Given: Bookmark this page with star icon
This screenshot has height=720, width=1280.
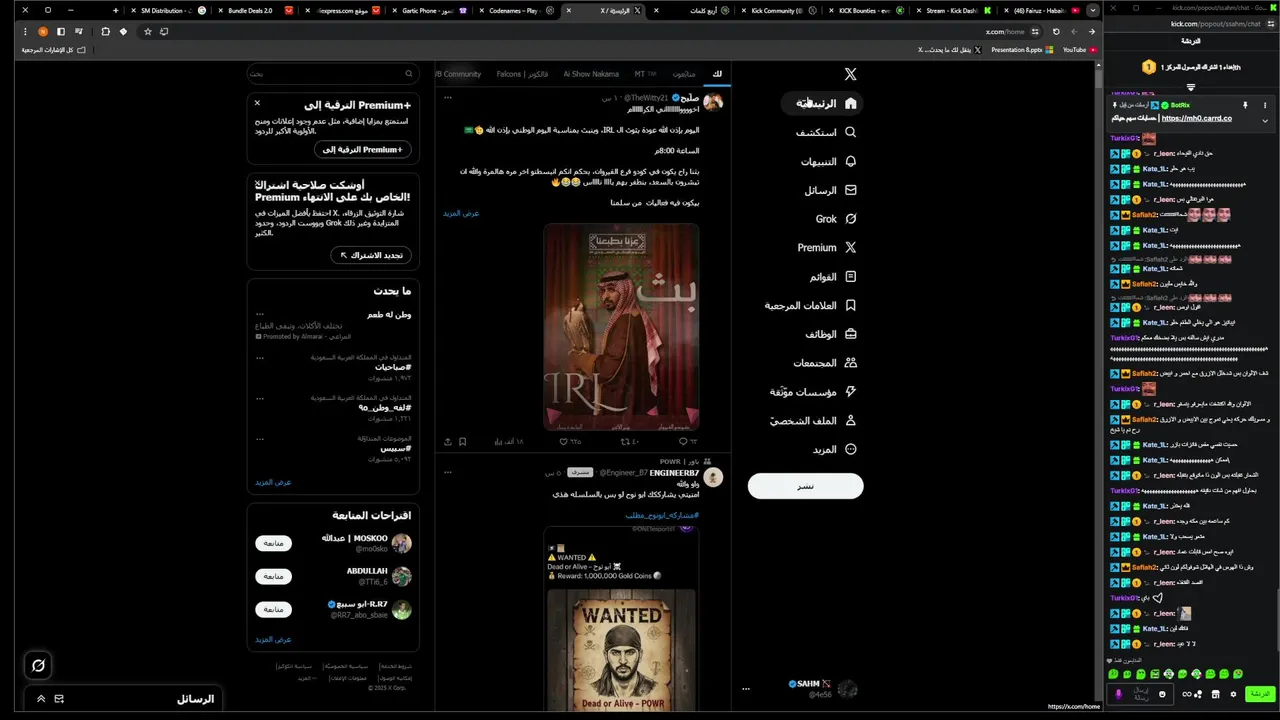Looking at the screenshot, I should click(147, 31).
